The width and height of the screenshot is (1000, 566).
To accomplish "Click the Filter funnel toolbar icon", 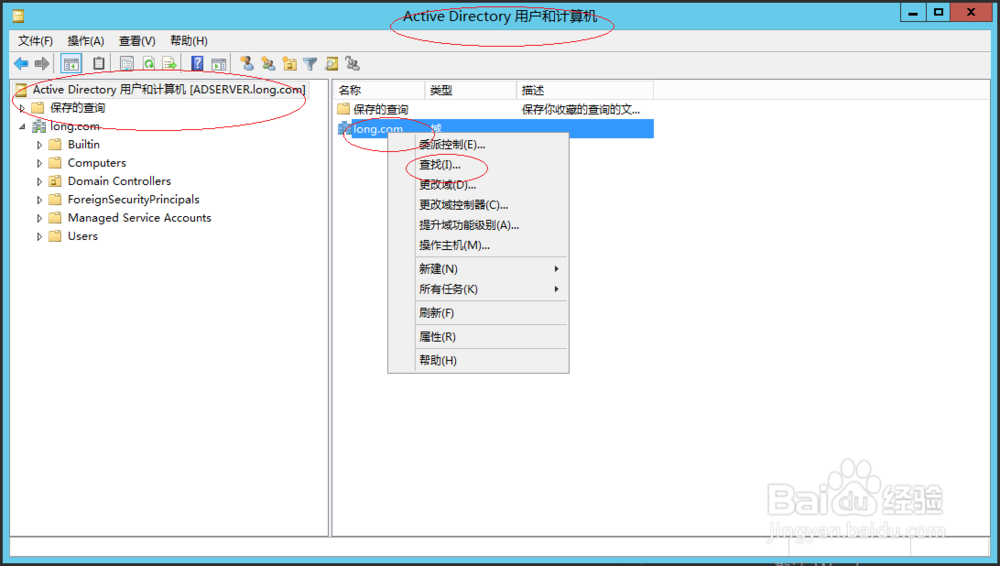I will 310,64.
